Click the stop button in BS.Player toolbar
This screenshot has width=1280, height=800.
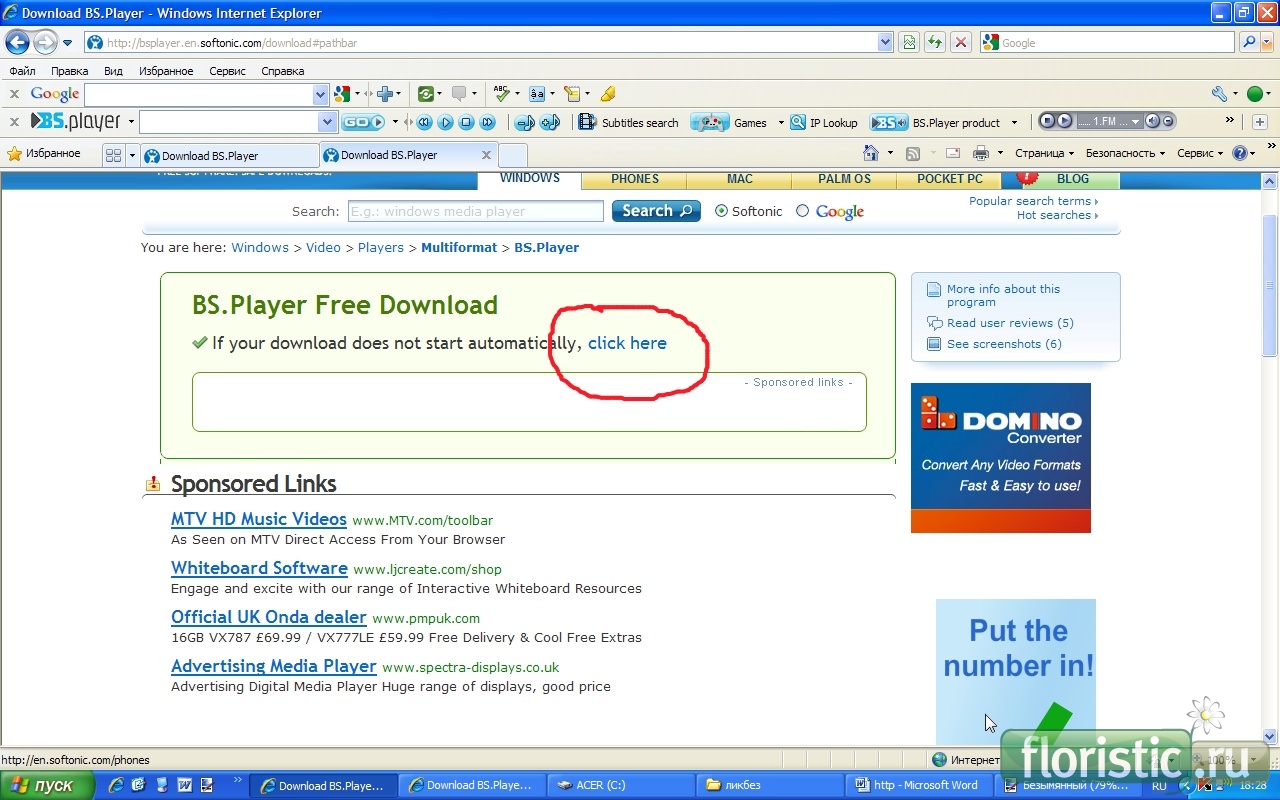467,122
